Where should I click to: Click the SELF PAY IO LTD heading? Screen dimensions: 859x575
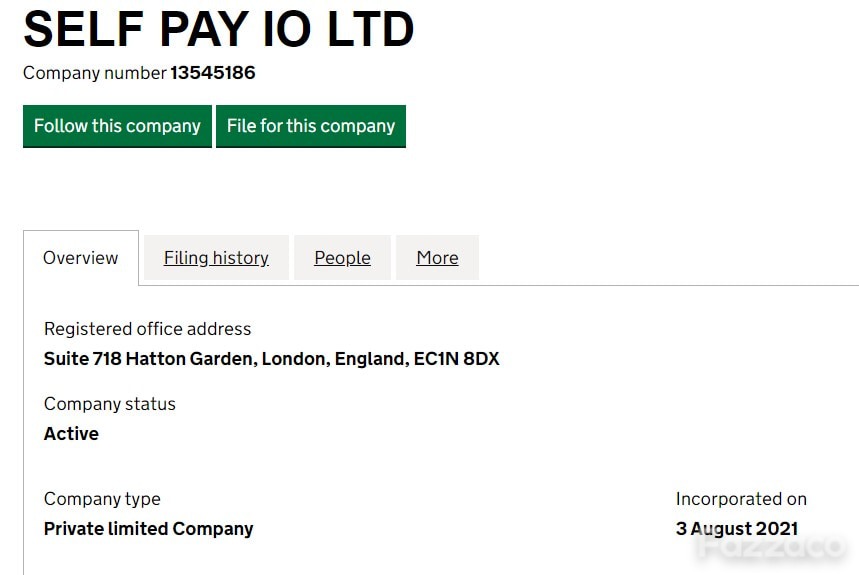pos(219,30)
